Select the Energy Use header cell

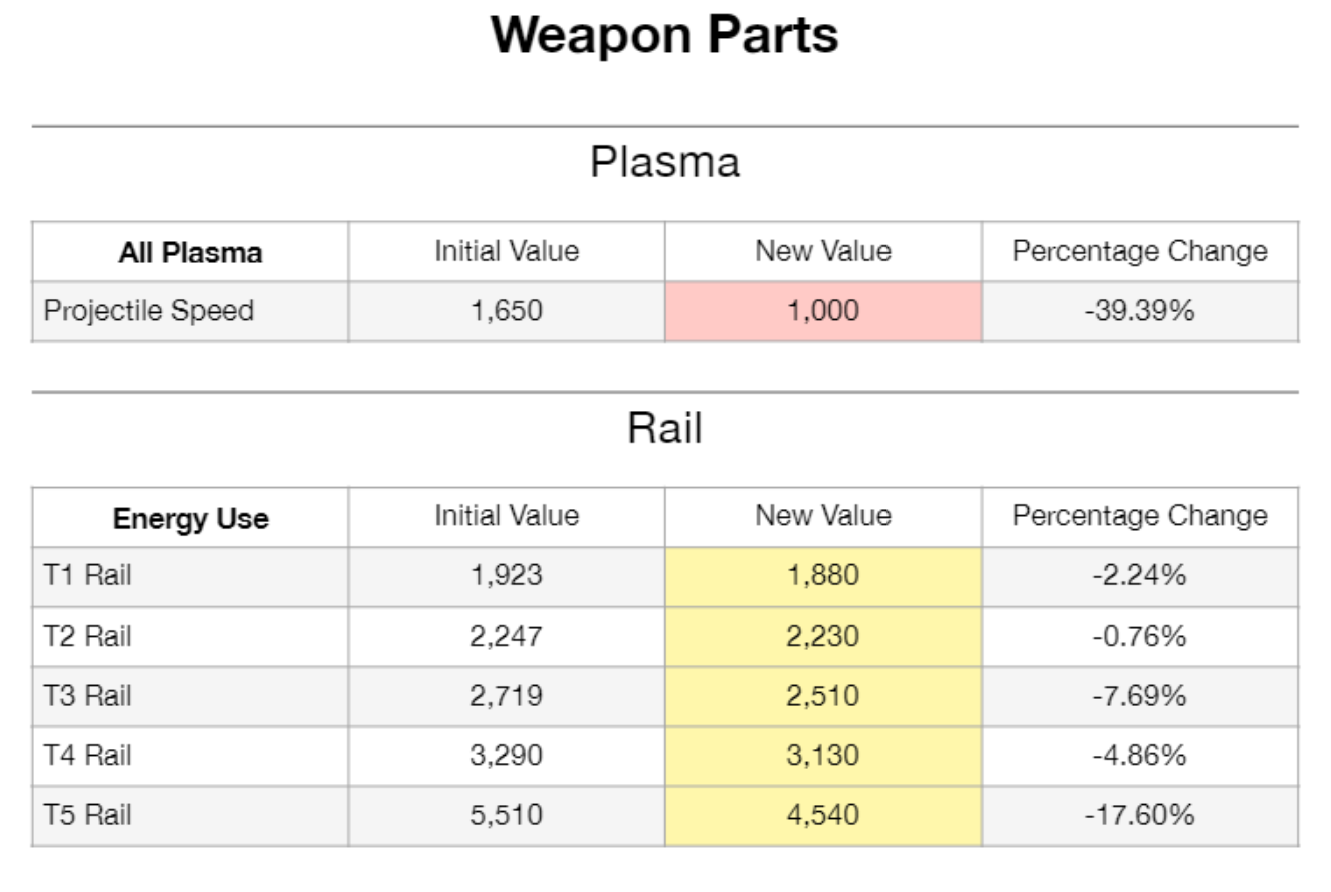[190, 518]
